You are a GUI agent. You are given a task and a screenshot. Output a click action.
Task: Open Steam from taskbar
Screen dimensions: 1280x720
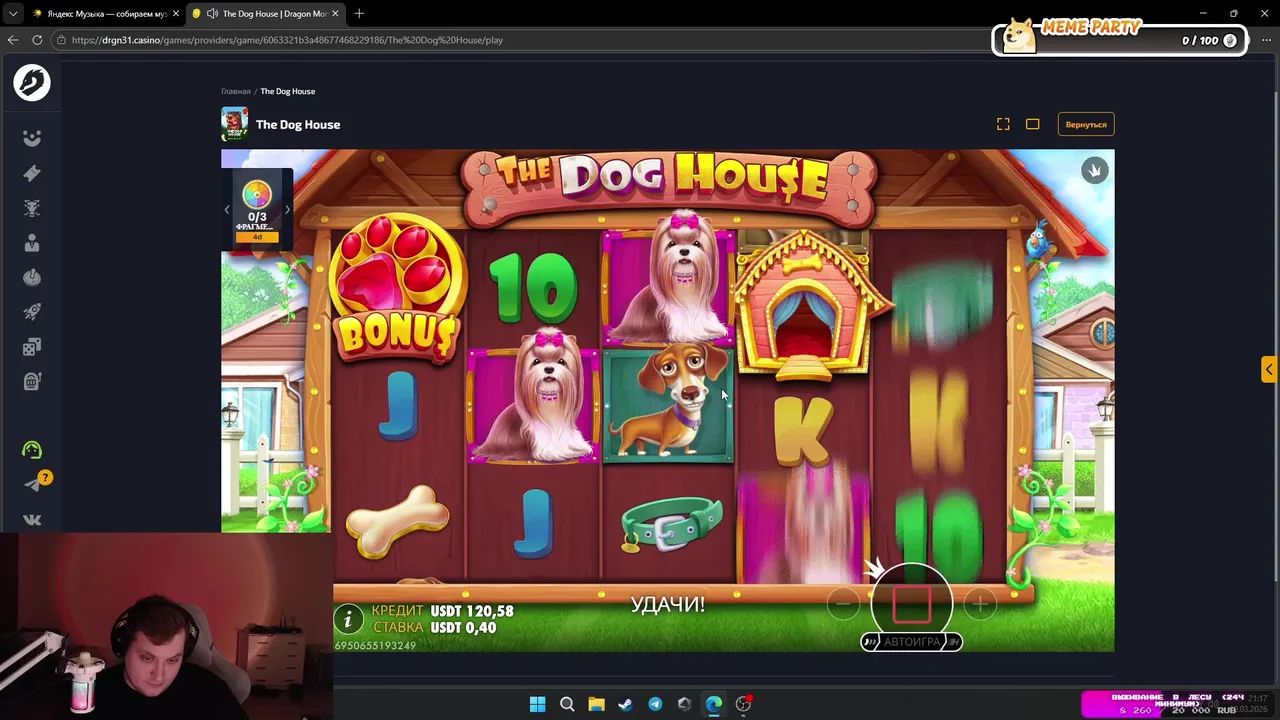(625, 704)
